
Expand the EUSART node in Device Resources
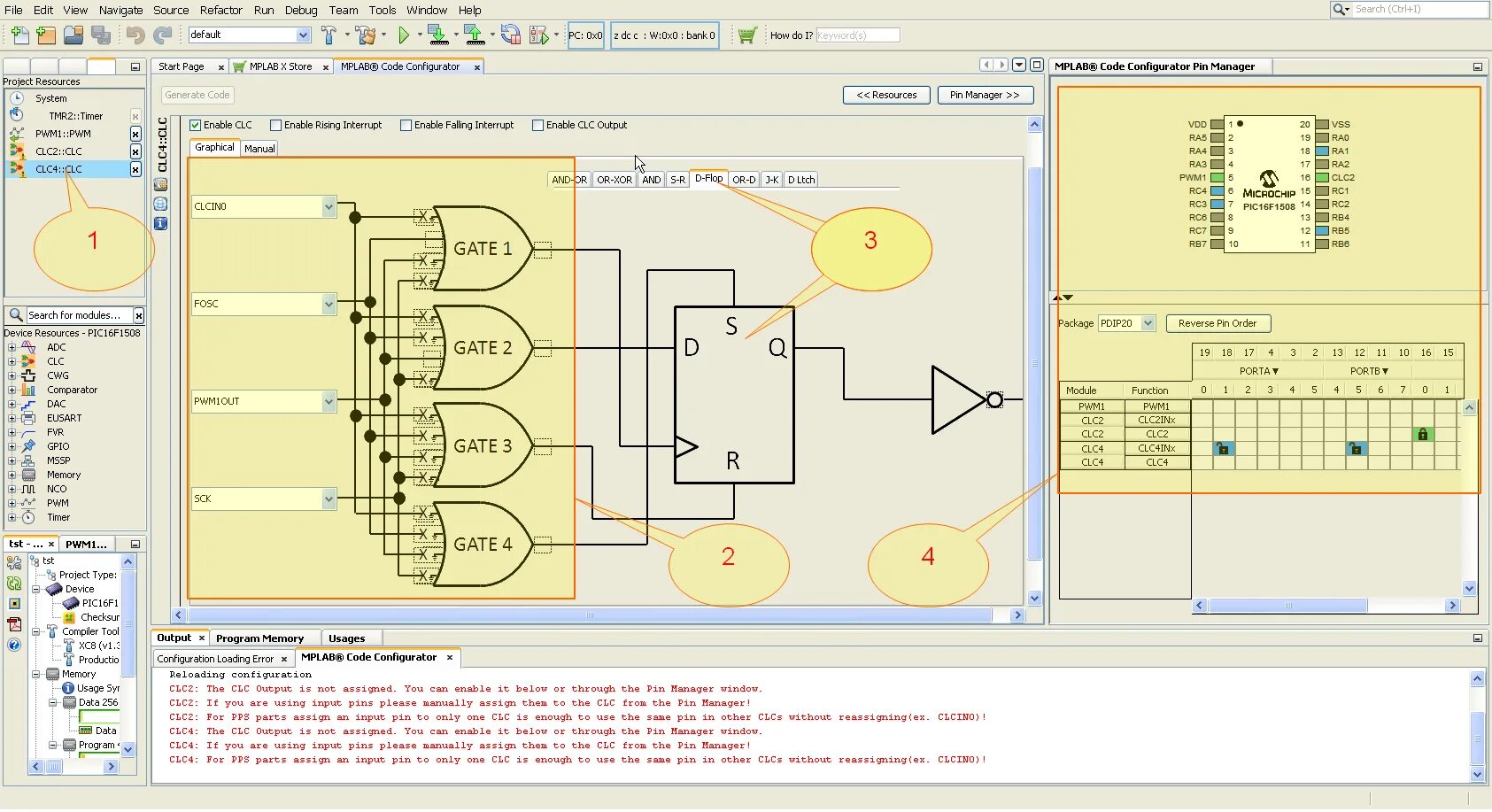coord(12,418)
